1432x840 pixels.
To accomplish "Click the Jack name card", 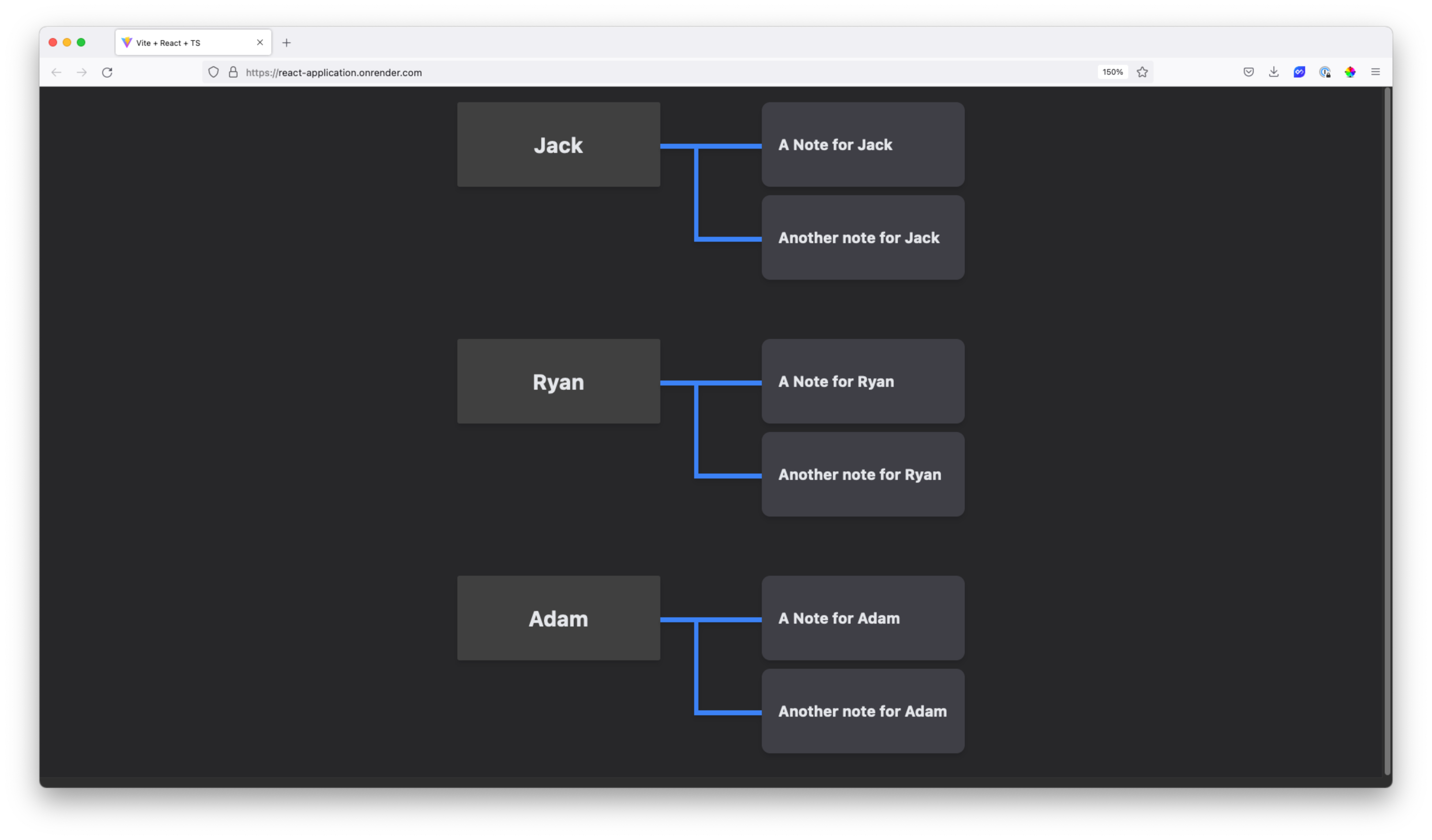I will point(558,144).
